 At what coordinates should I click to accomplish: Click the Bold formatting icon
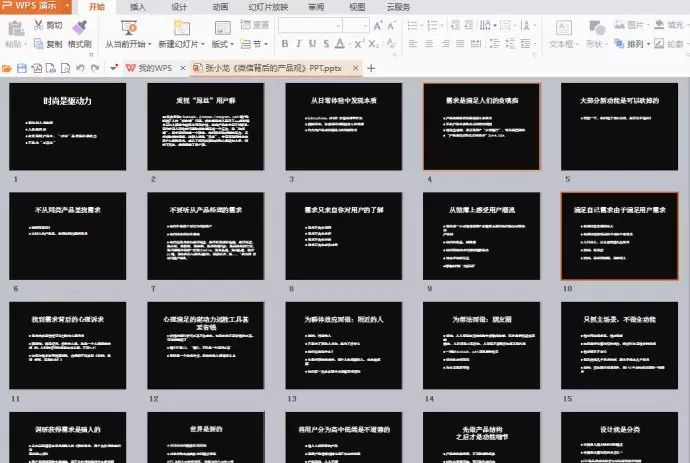pyautogui.click(x=285, y=44)
